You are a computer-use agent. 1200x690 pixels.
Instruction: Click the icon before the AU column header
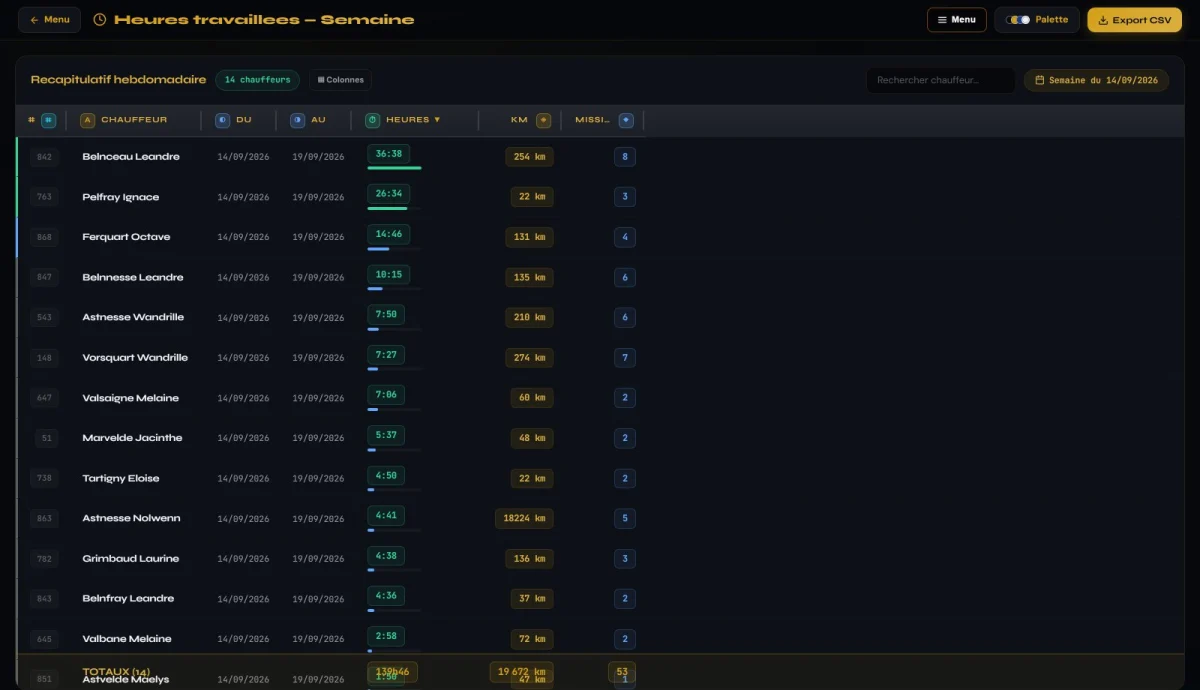click(298, 120)
